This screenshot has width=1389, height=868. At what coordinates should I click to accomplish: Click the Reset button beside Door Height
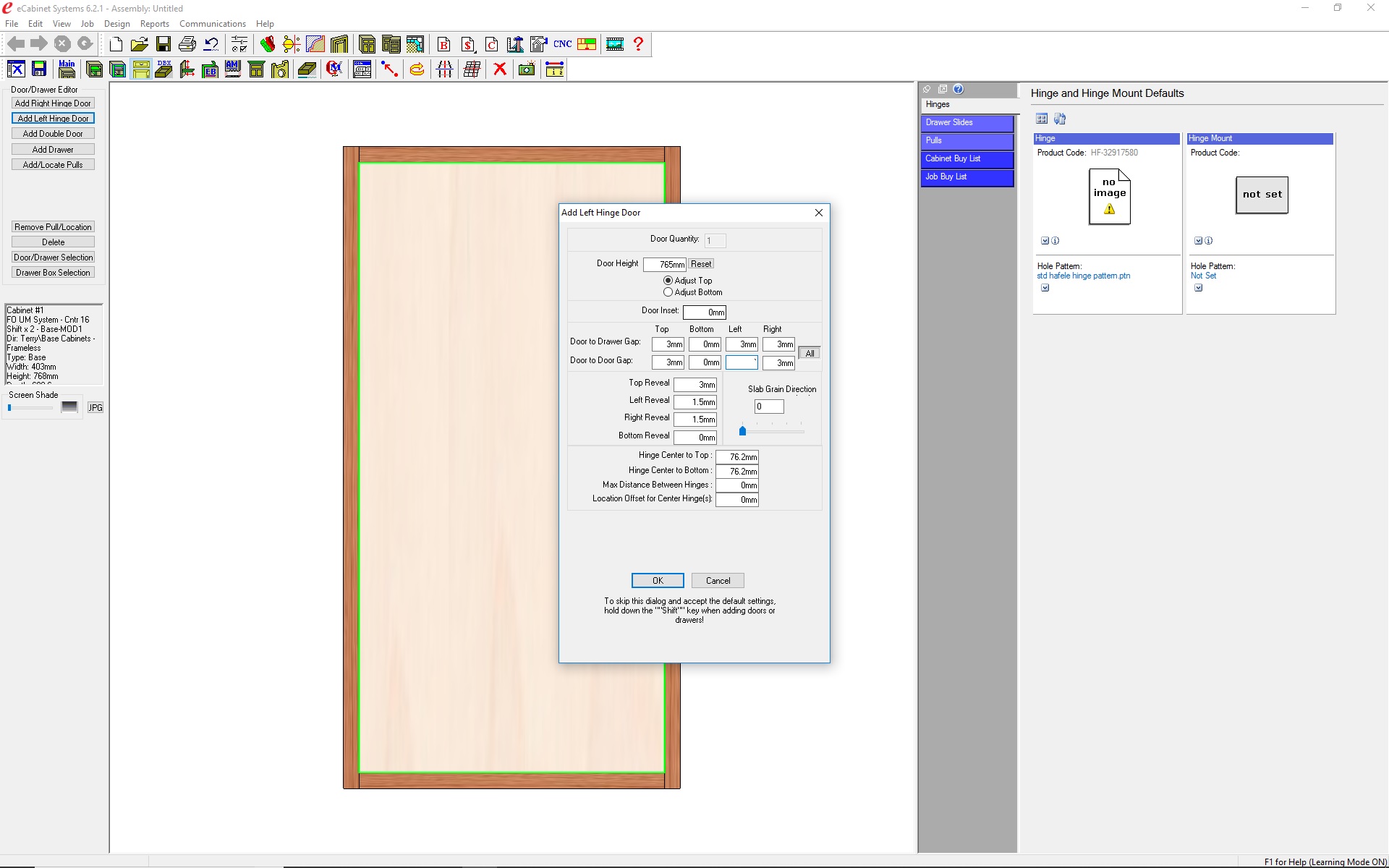[x=700, y=264]
